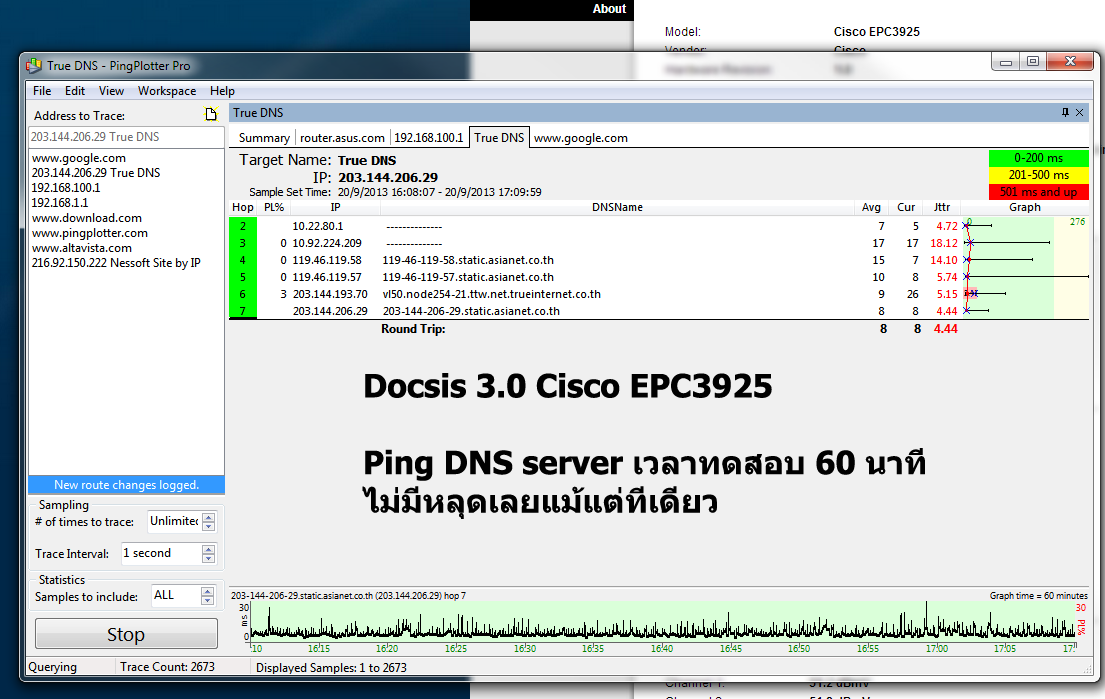Select 192.168.100.1 in the address list
This screenshot has height=699, width=1105.
(66, 187)
